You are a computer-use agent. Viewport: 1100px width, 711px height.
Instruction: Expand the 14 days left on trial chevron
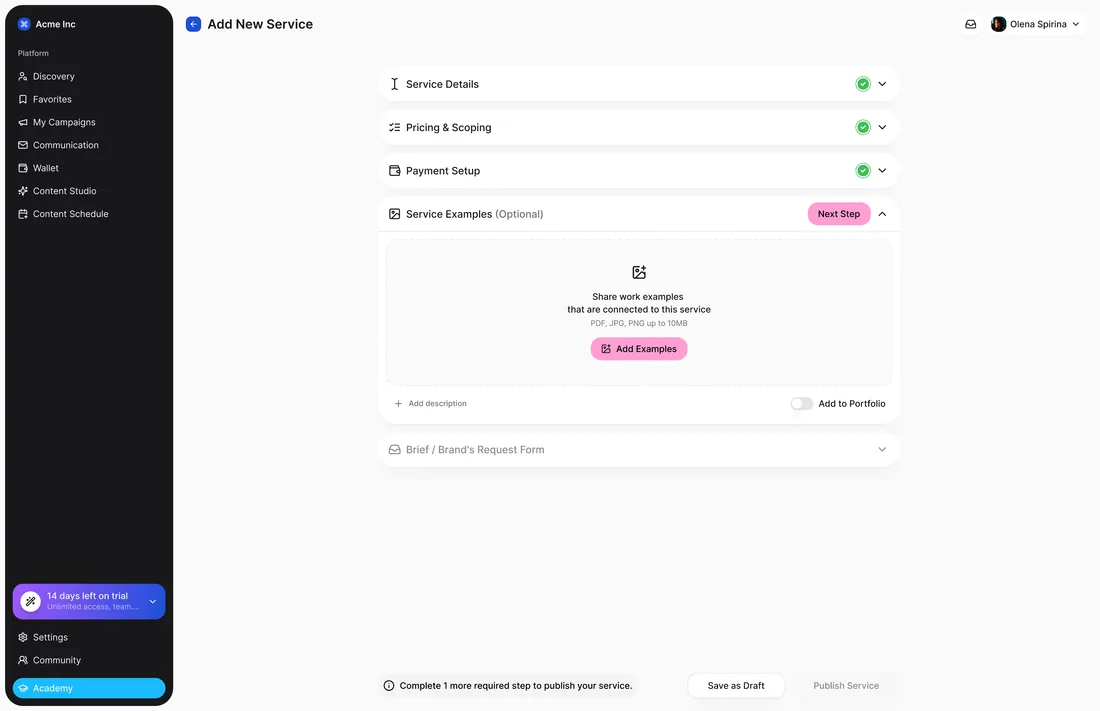pyautogui.click(x=152, y=602)
